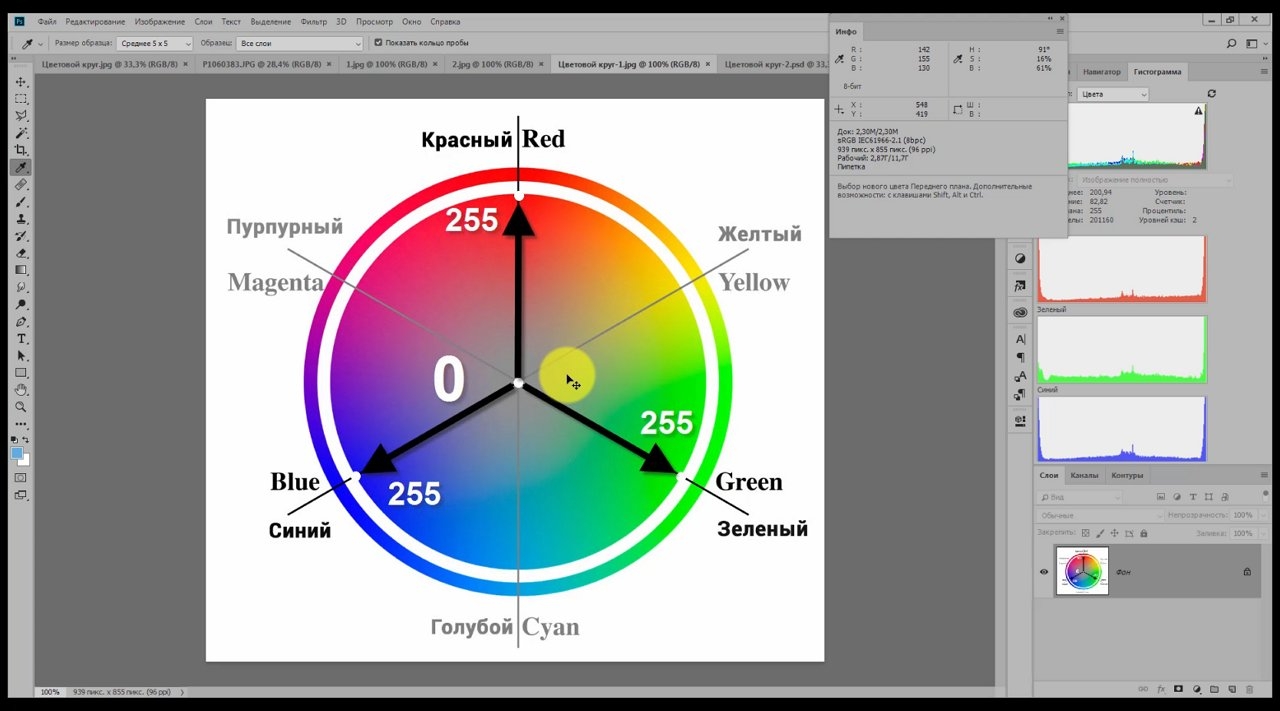The width and height of the screenshot is (1280, 711).
Task: Open histogram channel dropdown Цвета
Action: click(1113, 94)
